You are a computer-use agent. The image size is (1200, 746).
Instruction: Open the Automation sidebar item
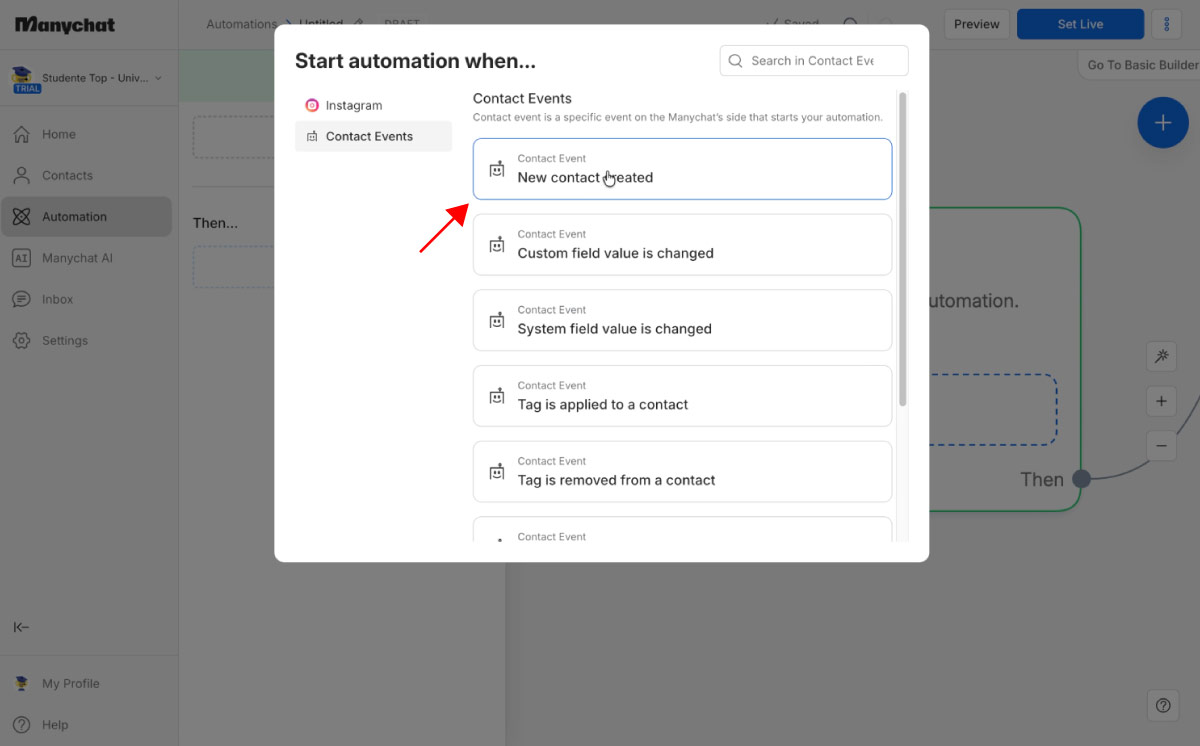(86, 216)
